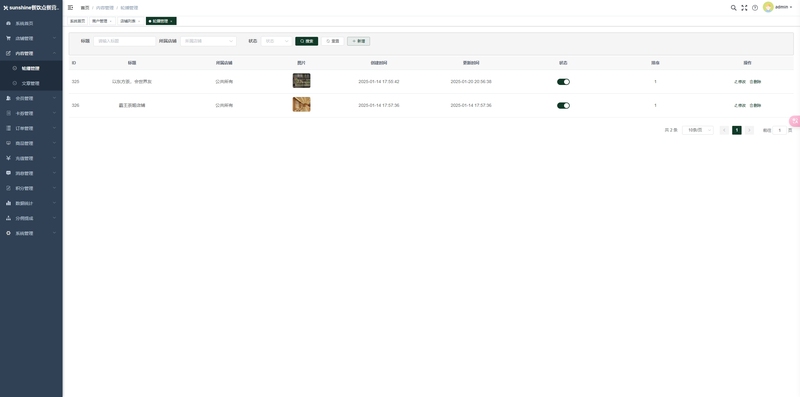Click the title search input field
This screenshot has height=397, width=800.
pyautogui.click(x=124, y=41)
